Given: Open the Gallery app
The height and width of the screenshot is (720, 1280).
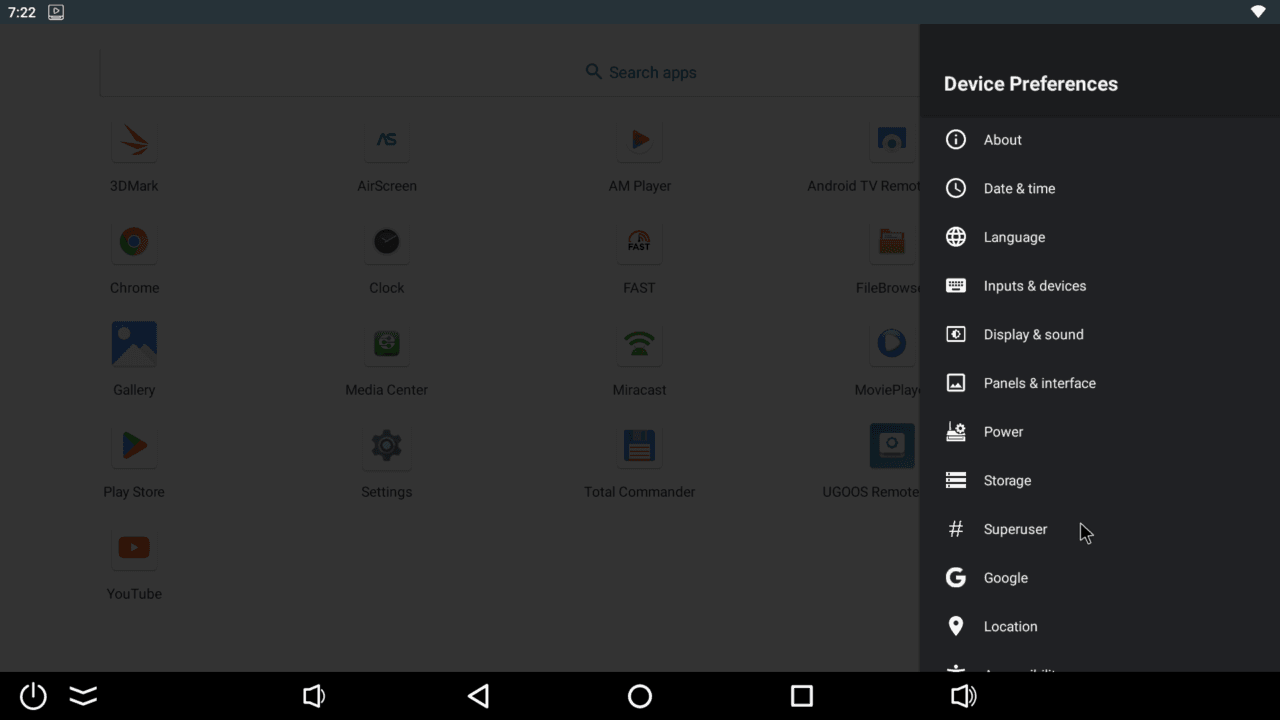Looking at the screenshot, I should pos(134,345).
